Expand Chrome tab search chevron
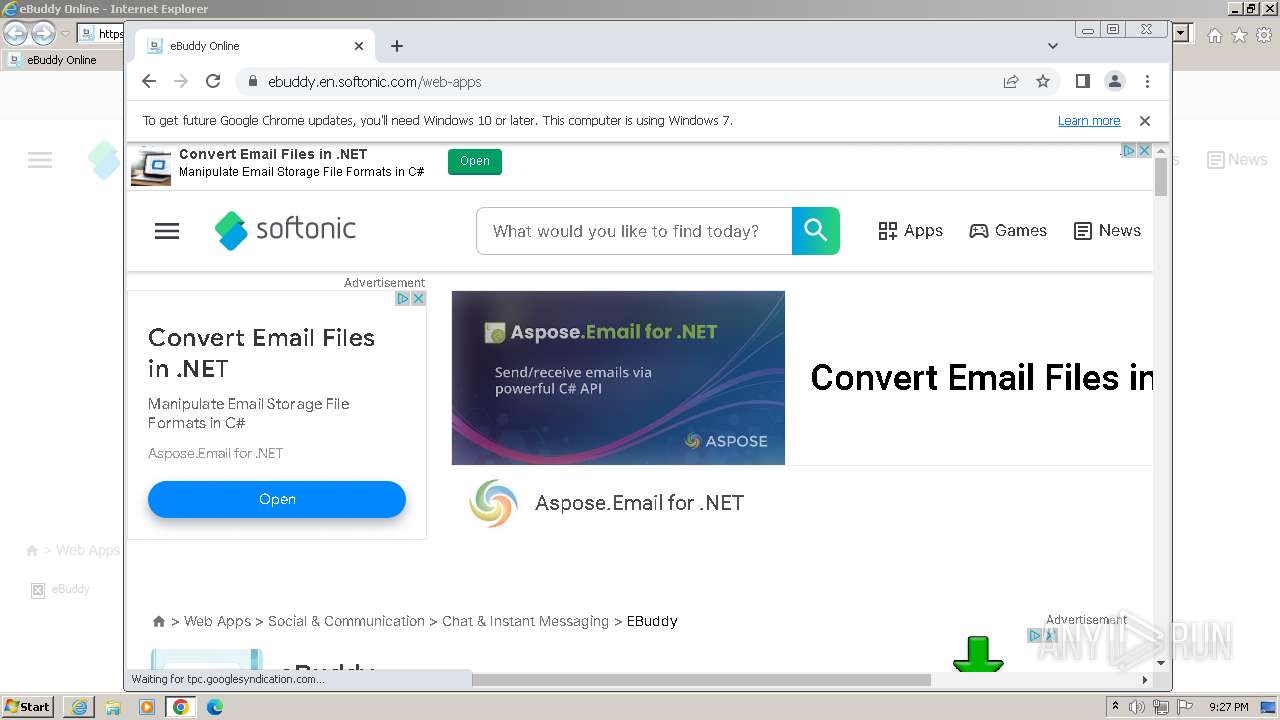 tap(1053, 46)
